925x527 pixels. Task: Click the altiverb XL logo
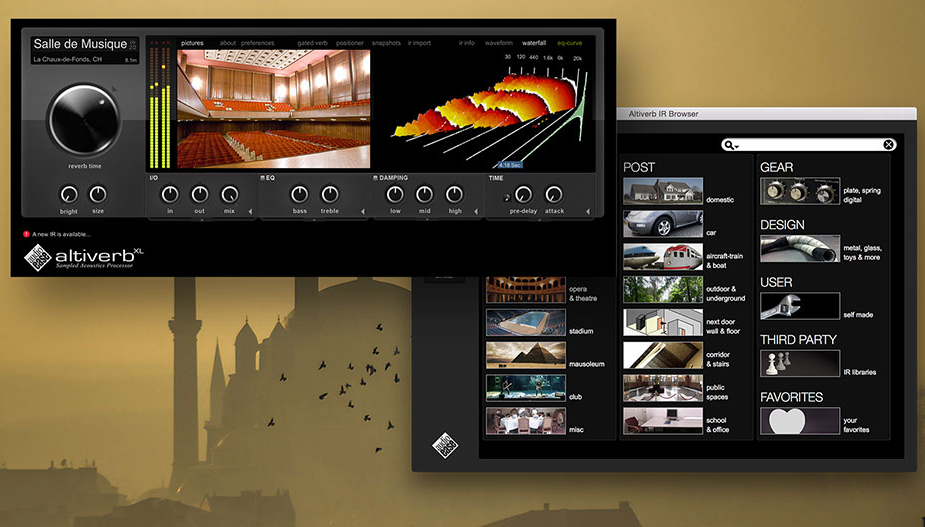tap(84, 257)
